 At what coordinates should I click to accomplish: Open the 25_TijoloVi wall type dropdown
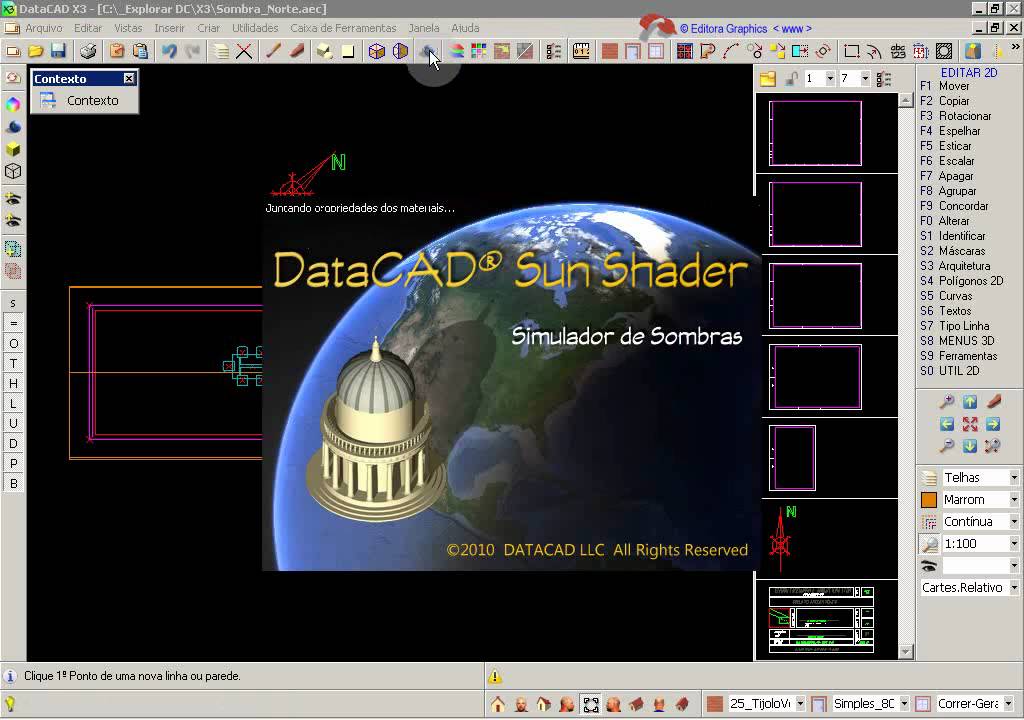point(800,704)
